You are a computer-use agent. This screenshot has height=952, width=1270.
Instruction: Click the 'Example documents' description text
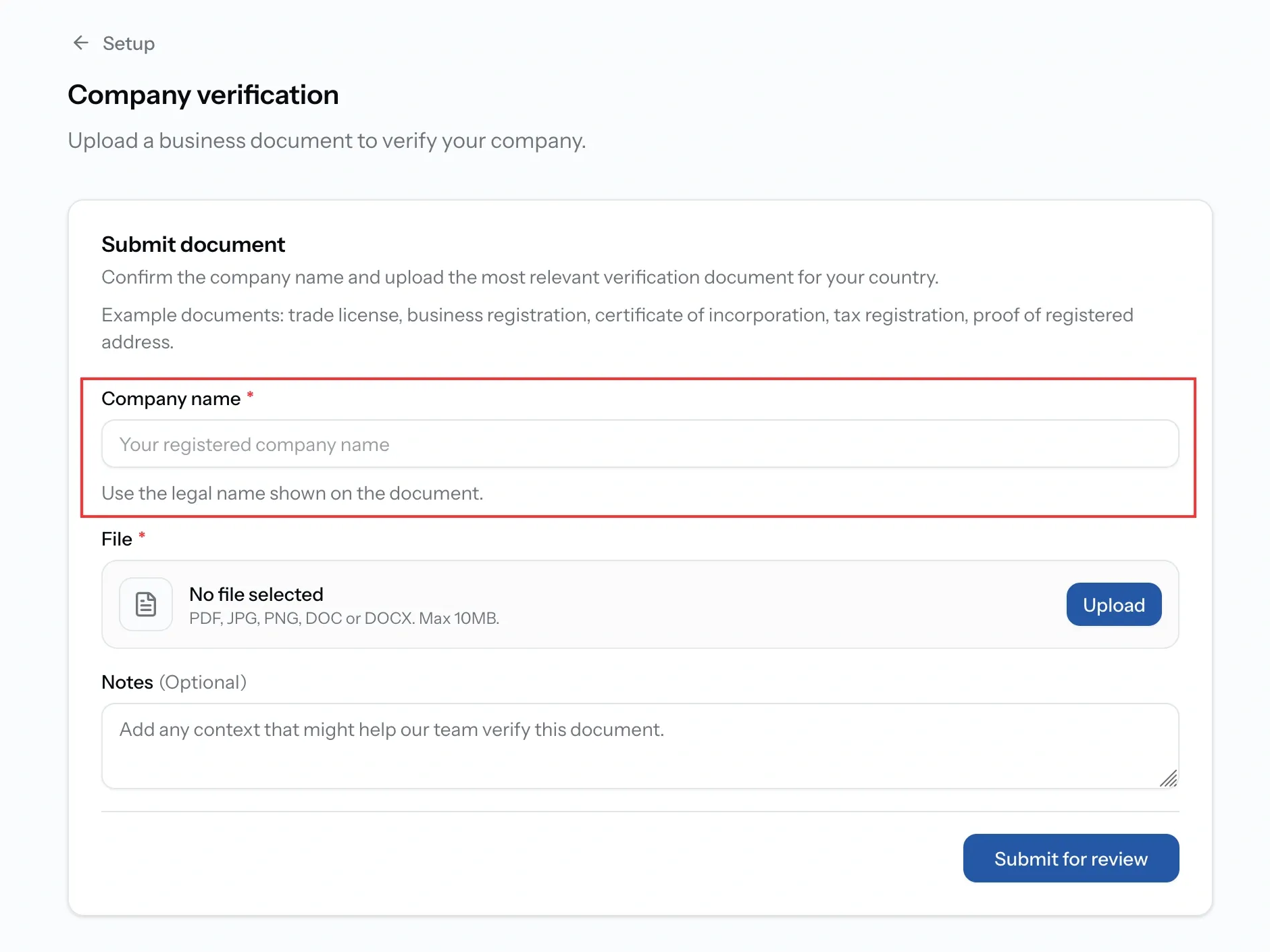point(617,328)
